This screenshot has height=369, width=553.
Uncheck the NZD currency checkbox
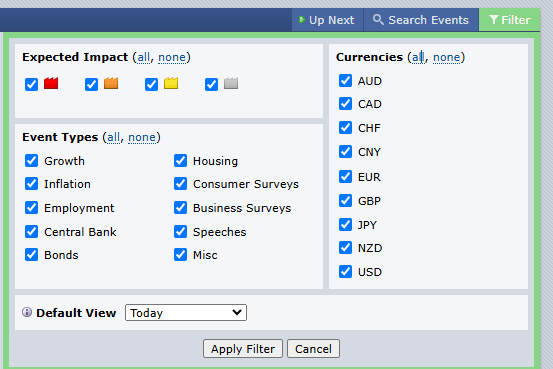pyautogui.click(x=345, y=248)
